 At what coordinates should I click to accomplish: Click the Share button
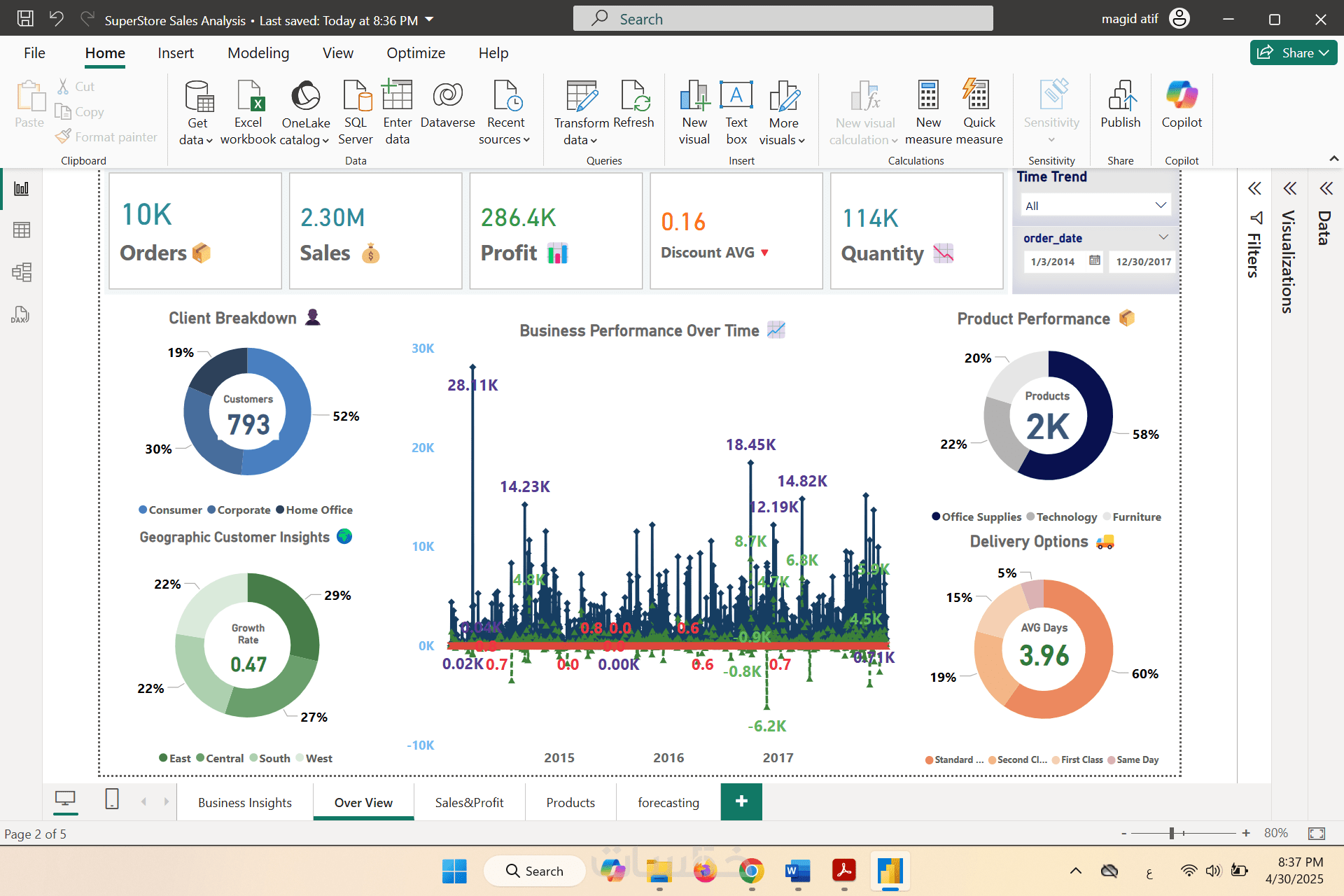[1292, 53]
